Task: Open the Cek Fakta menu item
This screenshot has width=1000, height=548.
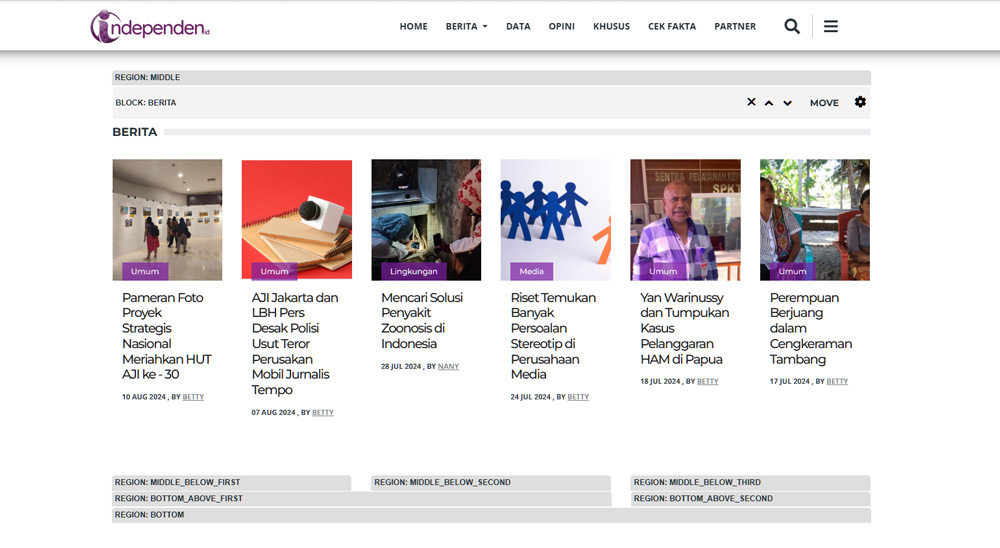Action: tap(672, 26)
